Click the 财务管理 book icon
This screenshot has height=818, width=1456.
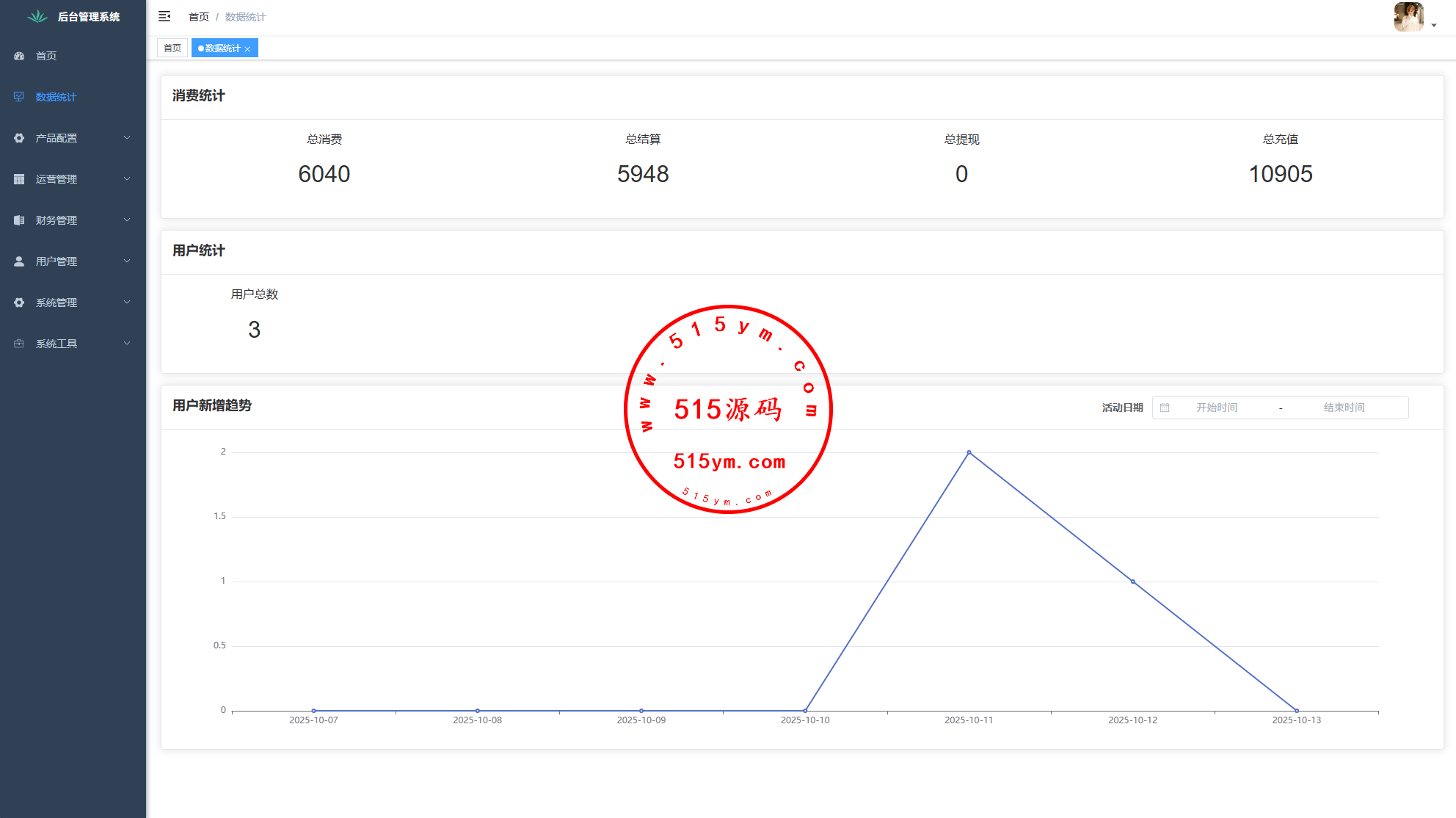coord(19,220)
